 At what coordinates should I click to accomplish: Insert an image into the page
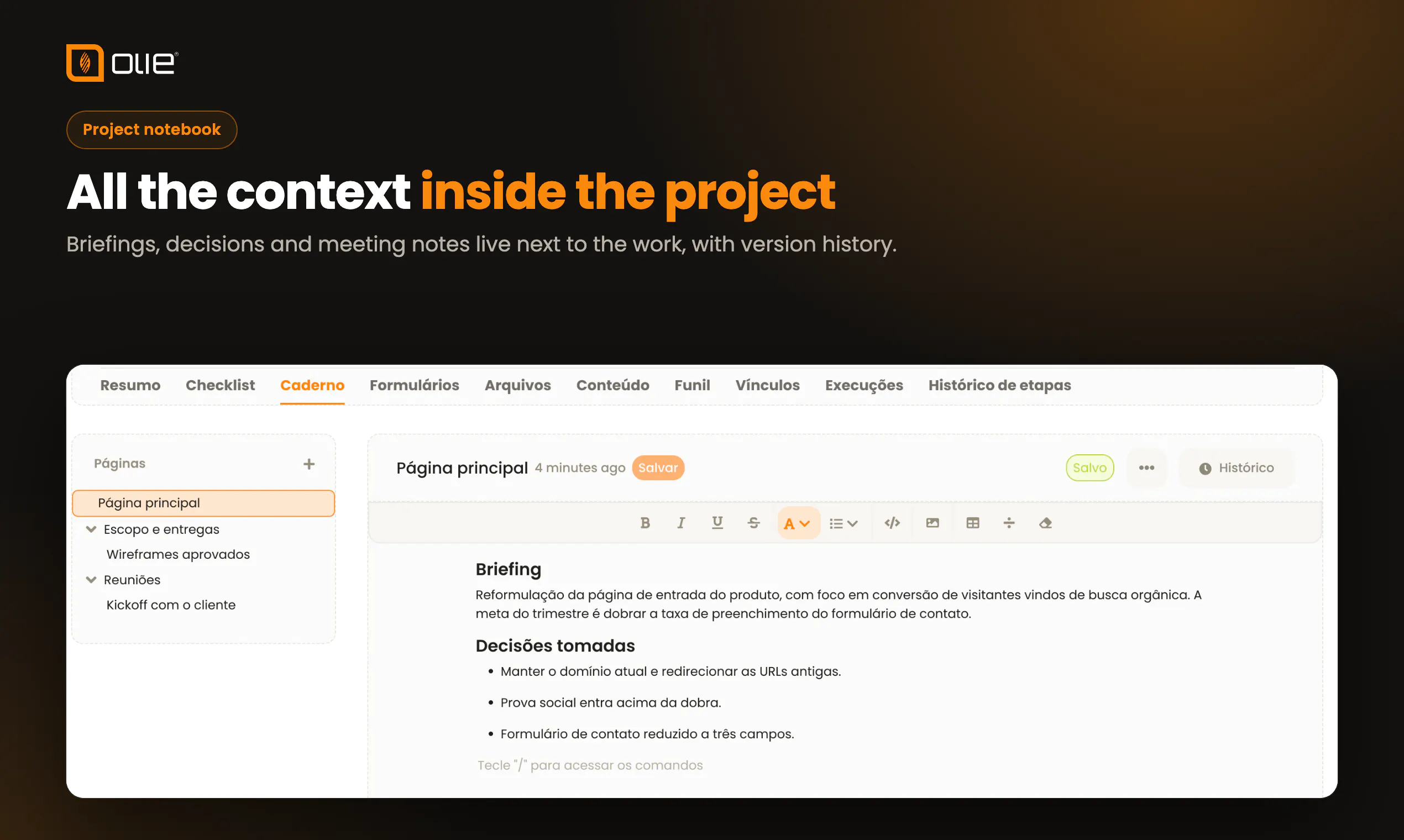[x=932, y=523]
